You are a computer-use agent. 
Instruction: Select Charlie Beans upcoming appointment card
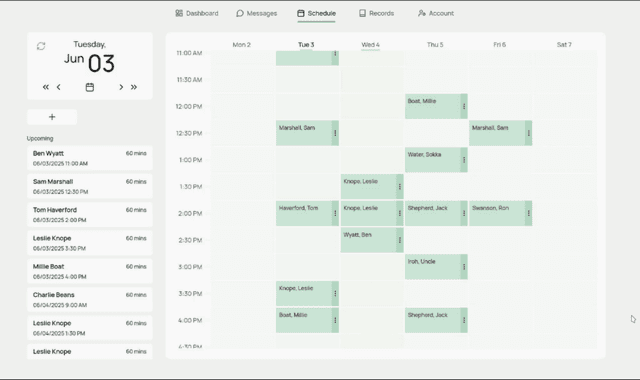coord(90,300)
